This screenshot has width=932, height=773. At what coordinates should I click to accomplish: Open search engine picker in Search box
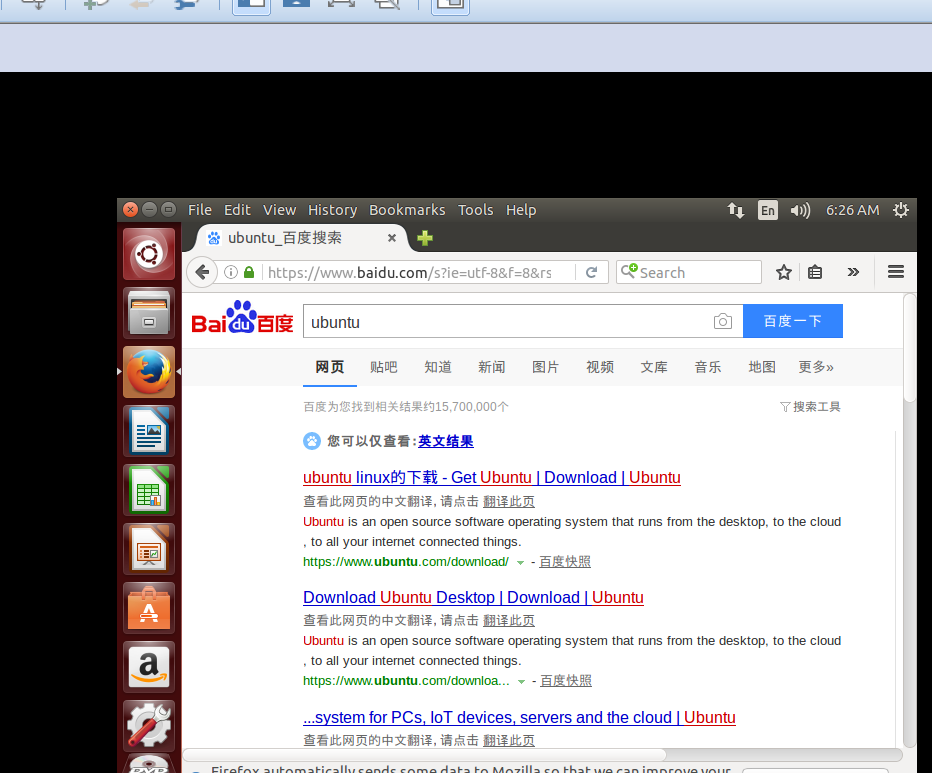[629, 272]
